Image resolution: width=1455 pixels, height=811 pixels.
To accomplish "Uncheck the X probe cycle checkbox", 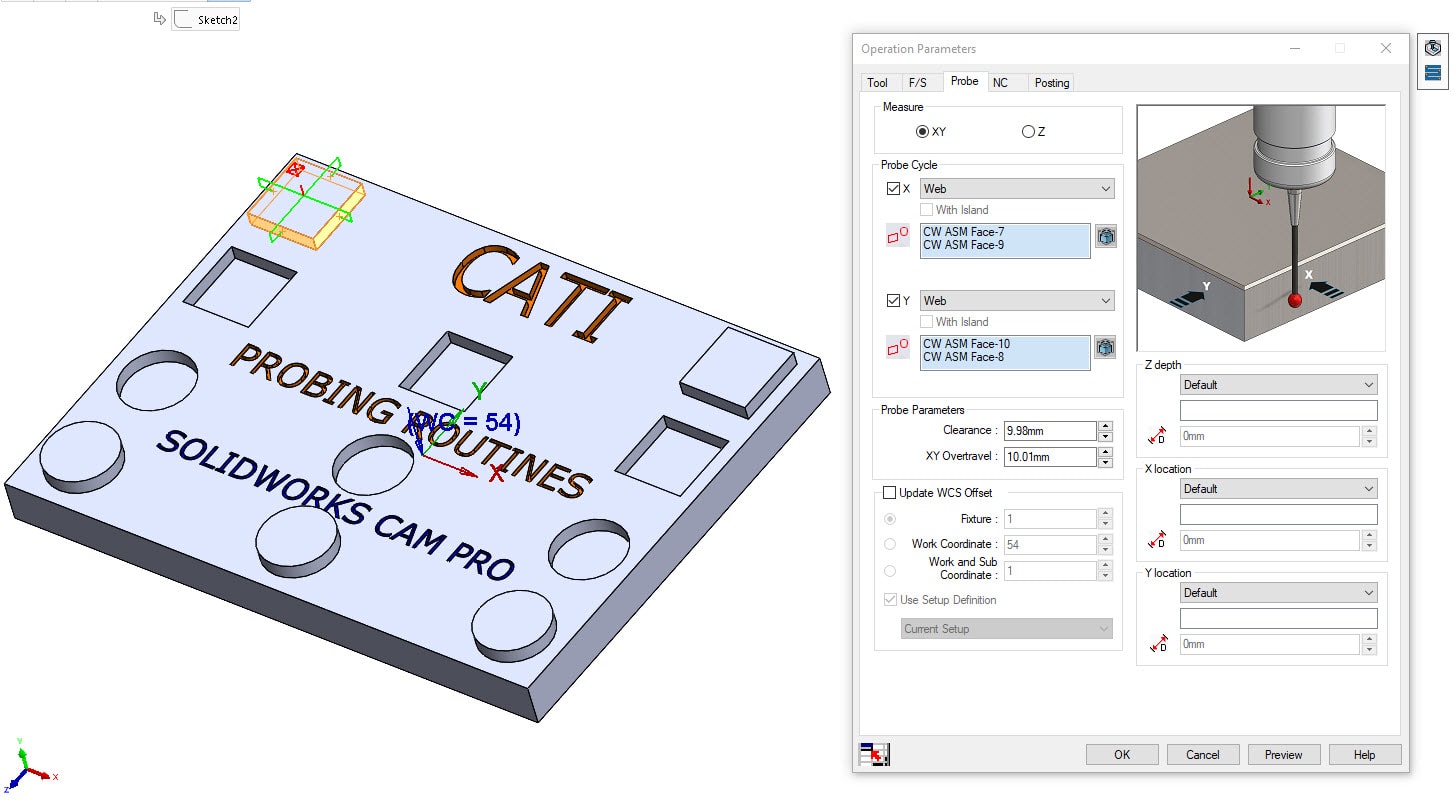I will point(893,189).
